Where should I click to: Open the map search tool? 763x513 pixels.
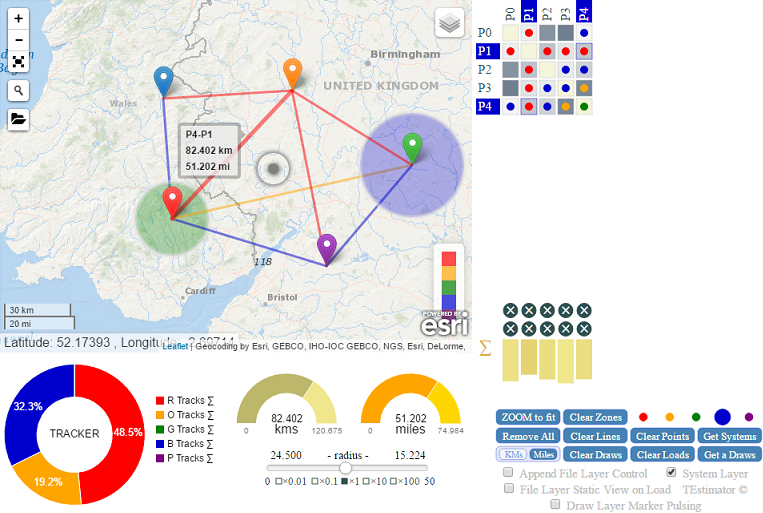[19, 91]
